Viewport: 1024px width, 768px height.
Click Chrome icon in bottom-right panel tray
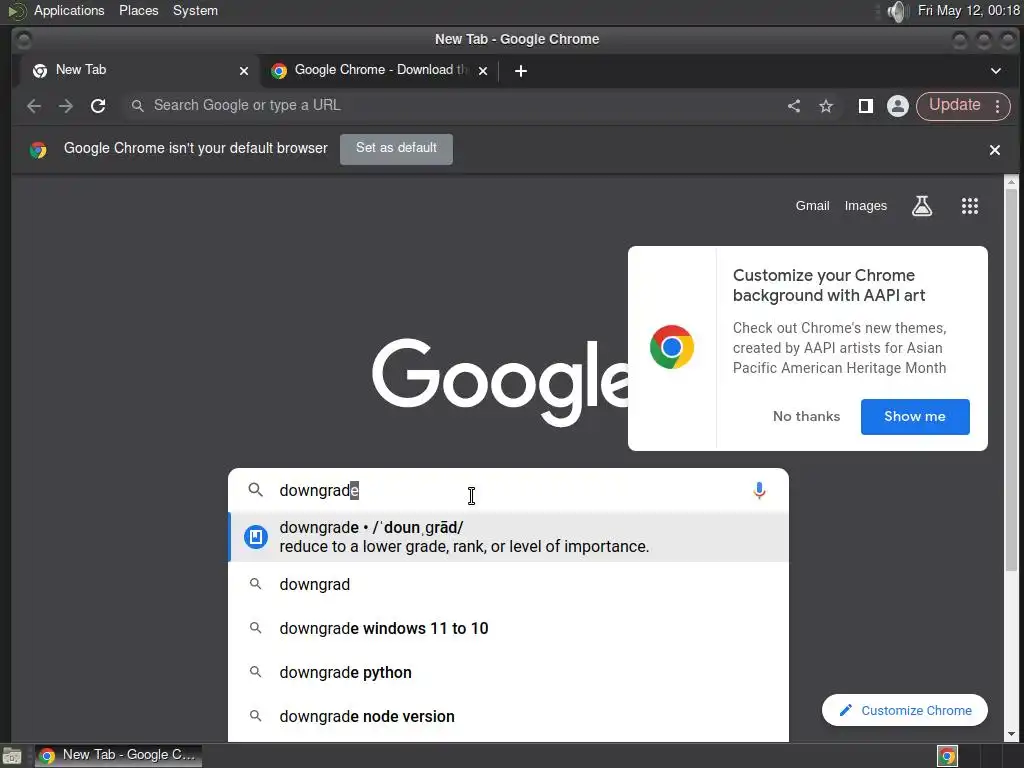tap(947, 756)
